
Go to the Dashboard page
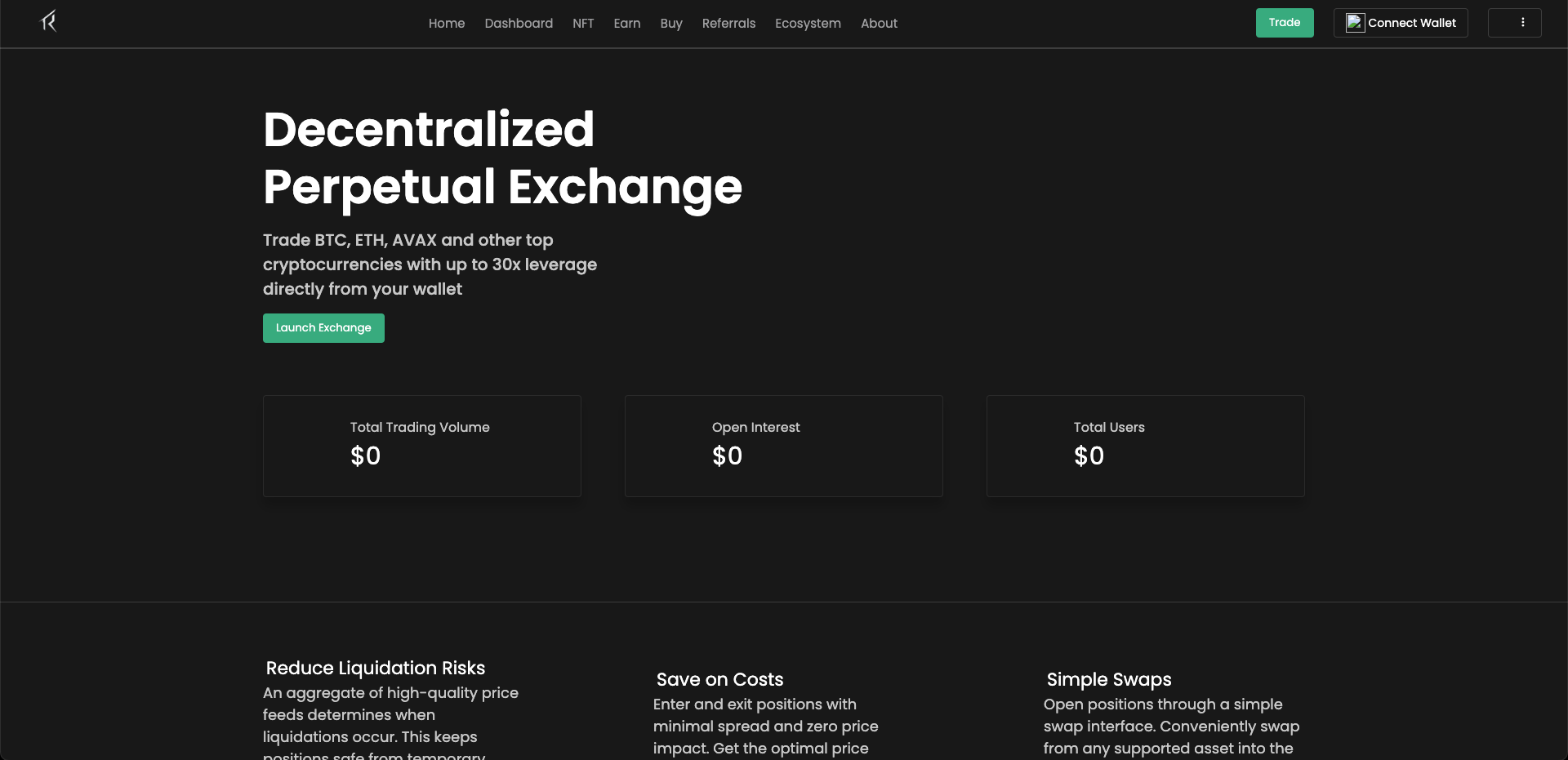coord(519,24)
